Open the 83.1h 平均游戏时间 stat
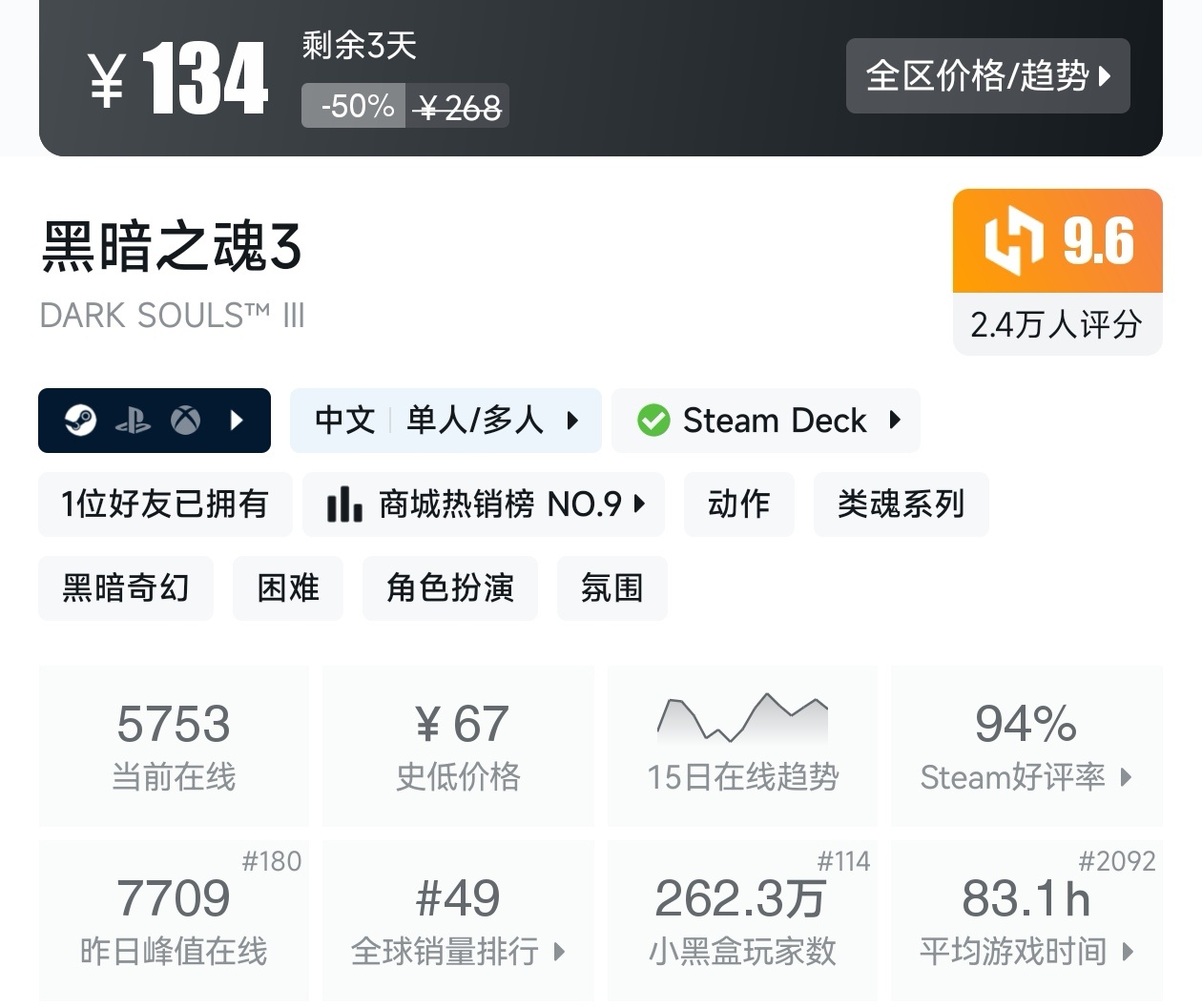This screenshot has height=1008, width=1202. pos(1026,920)
